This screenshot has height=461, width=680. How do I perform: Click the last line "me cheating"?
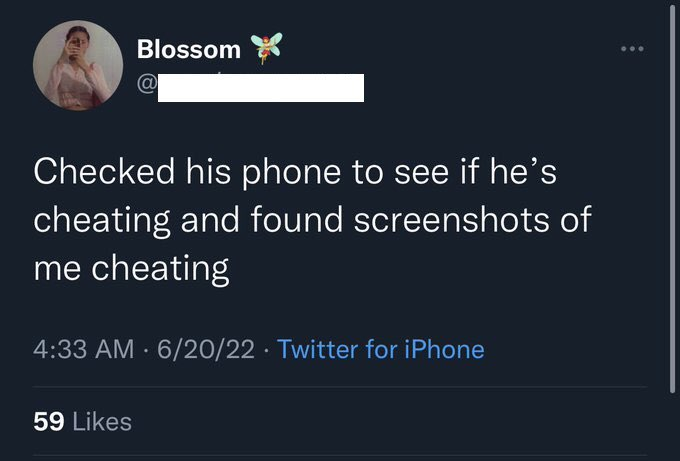pos(131,268)
